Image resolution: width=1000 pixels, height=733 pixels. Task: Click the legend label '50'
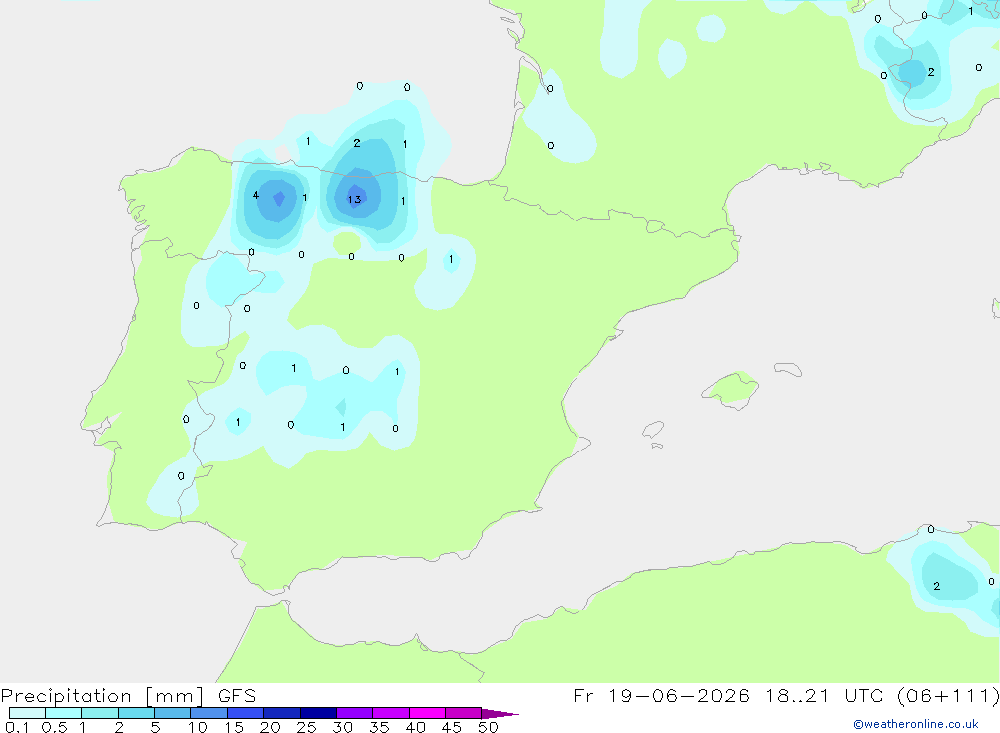coord(488,727)
